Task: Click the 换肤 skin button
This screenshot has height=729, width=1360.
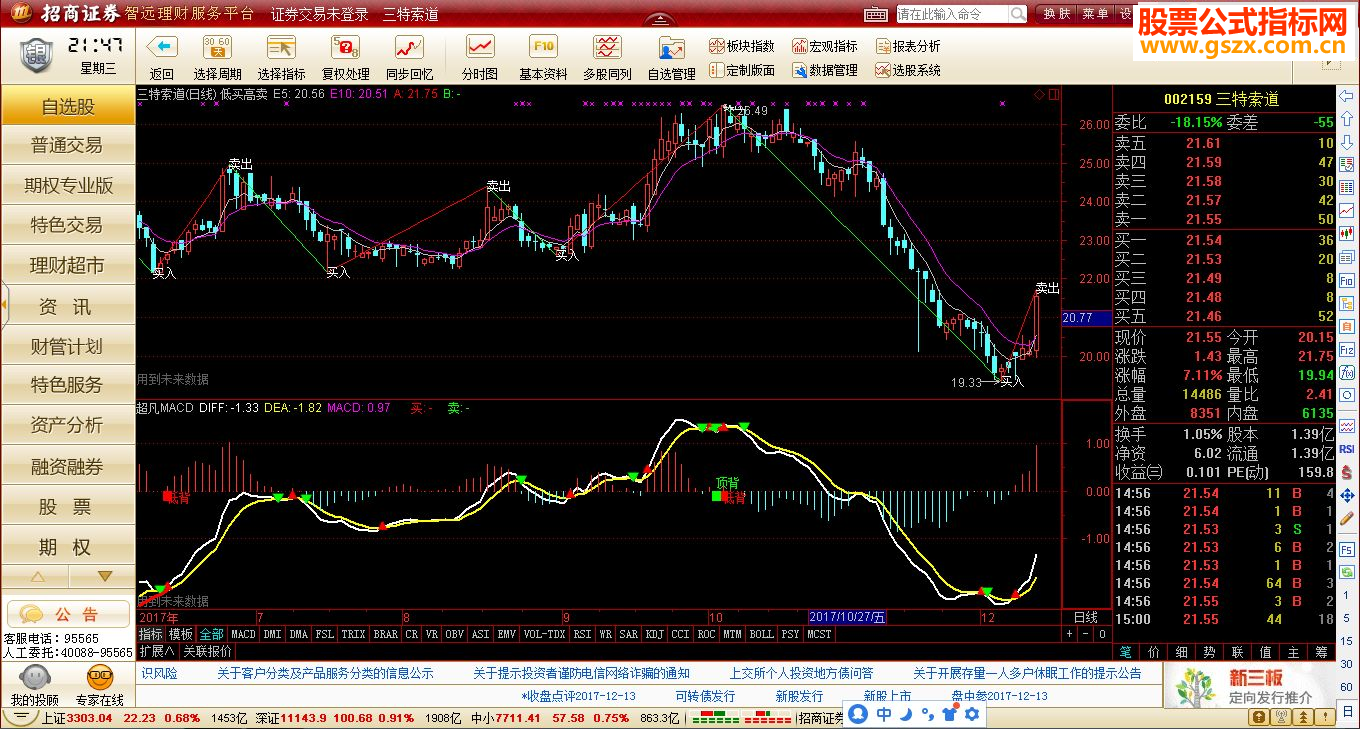Action: tap(1057, 14)
